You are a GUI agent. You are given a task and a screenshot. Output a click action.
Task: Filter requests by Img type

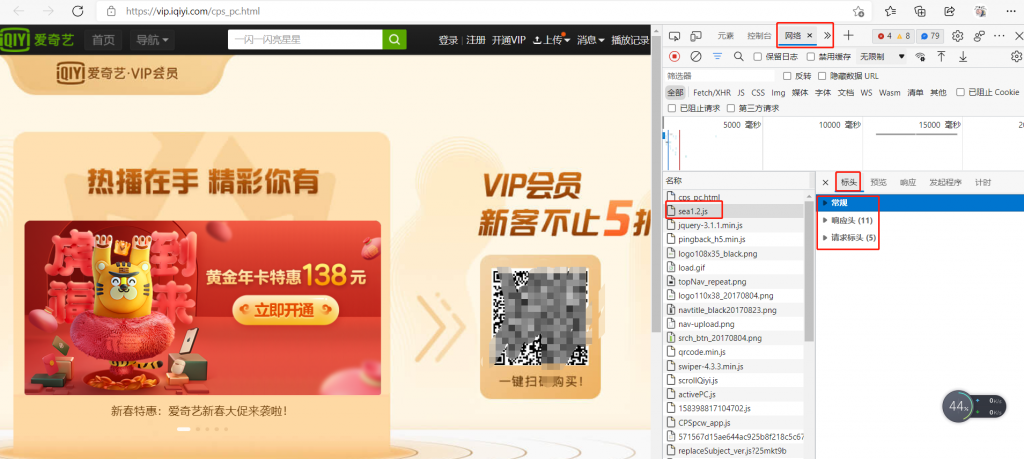click(x=778, y=92)
